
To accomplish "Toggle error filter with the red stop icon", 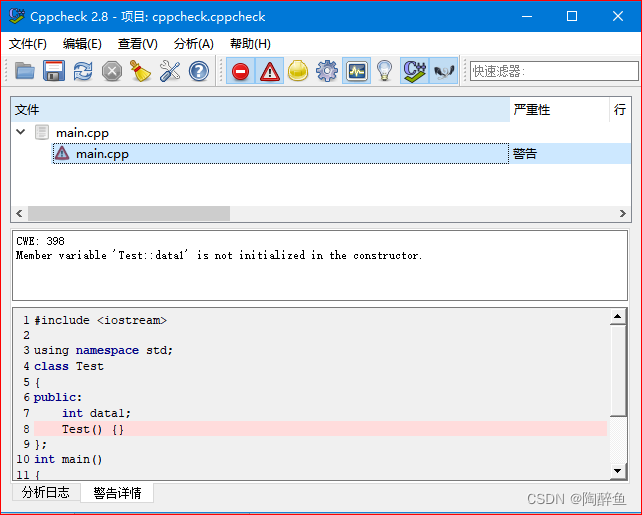I will coord(240,71).
